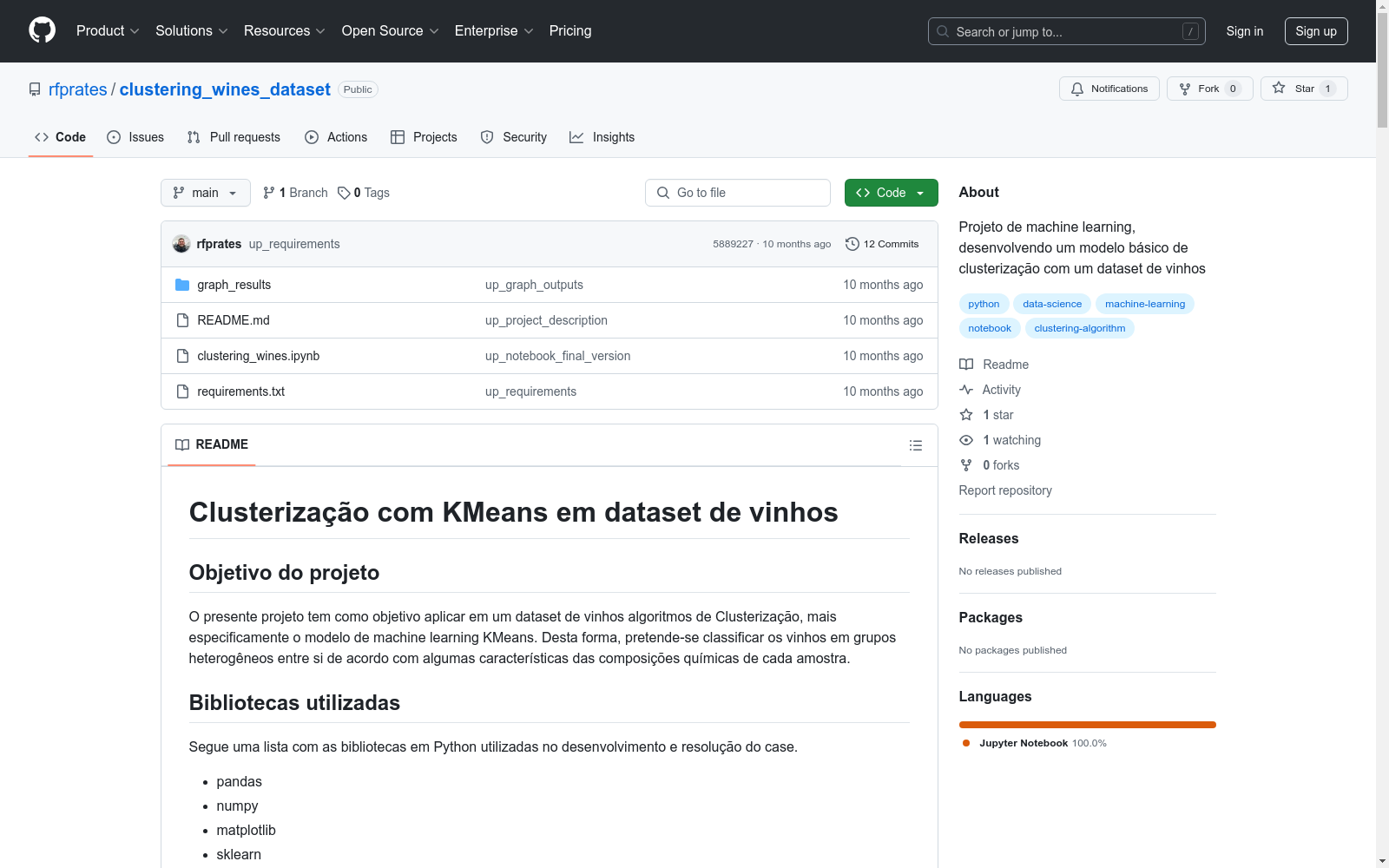Screen dimensions: 1389x868
Task: Select the README tab in file viewer
Action: [212, 444]
